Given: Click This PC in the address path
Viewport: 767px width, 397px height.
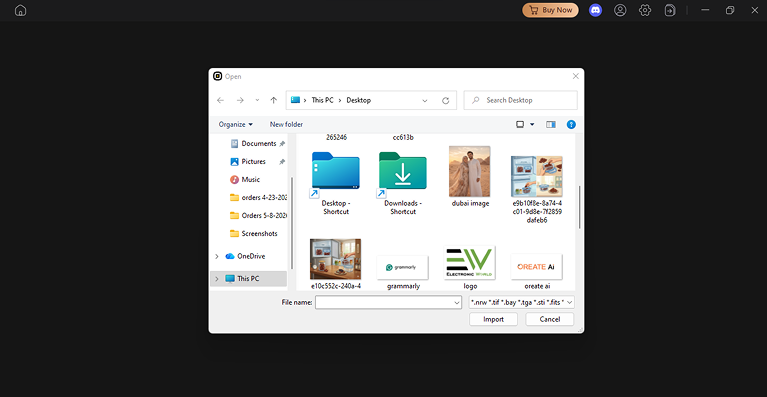Looking at the screenshot, I should tap(322, 100).
